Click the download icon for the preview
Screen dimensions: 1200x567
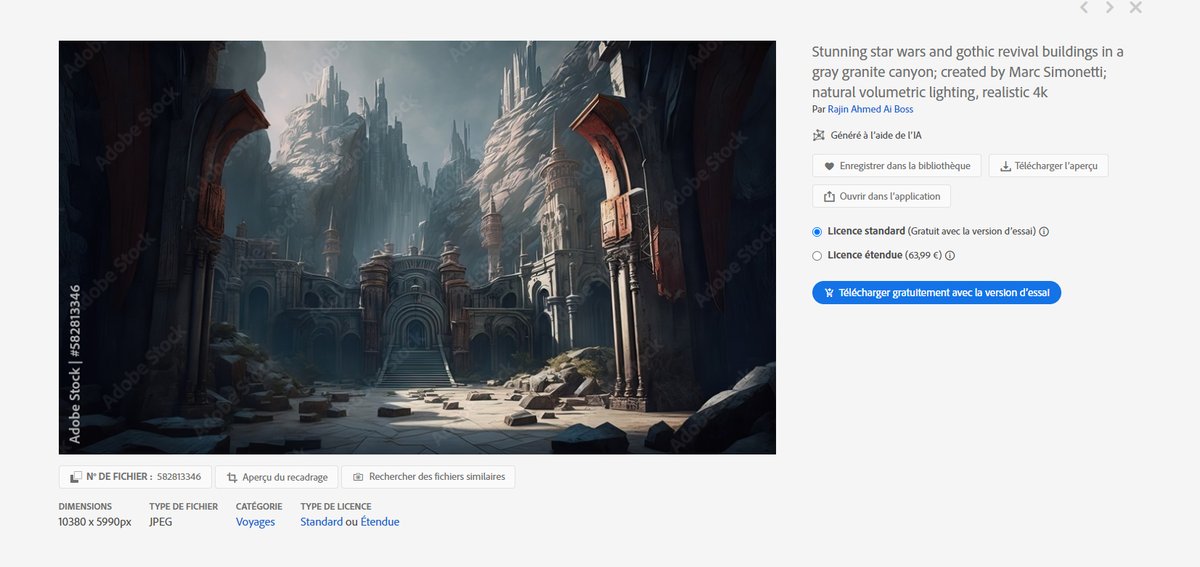pos(1005,166)
